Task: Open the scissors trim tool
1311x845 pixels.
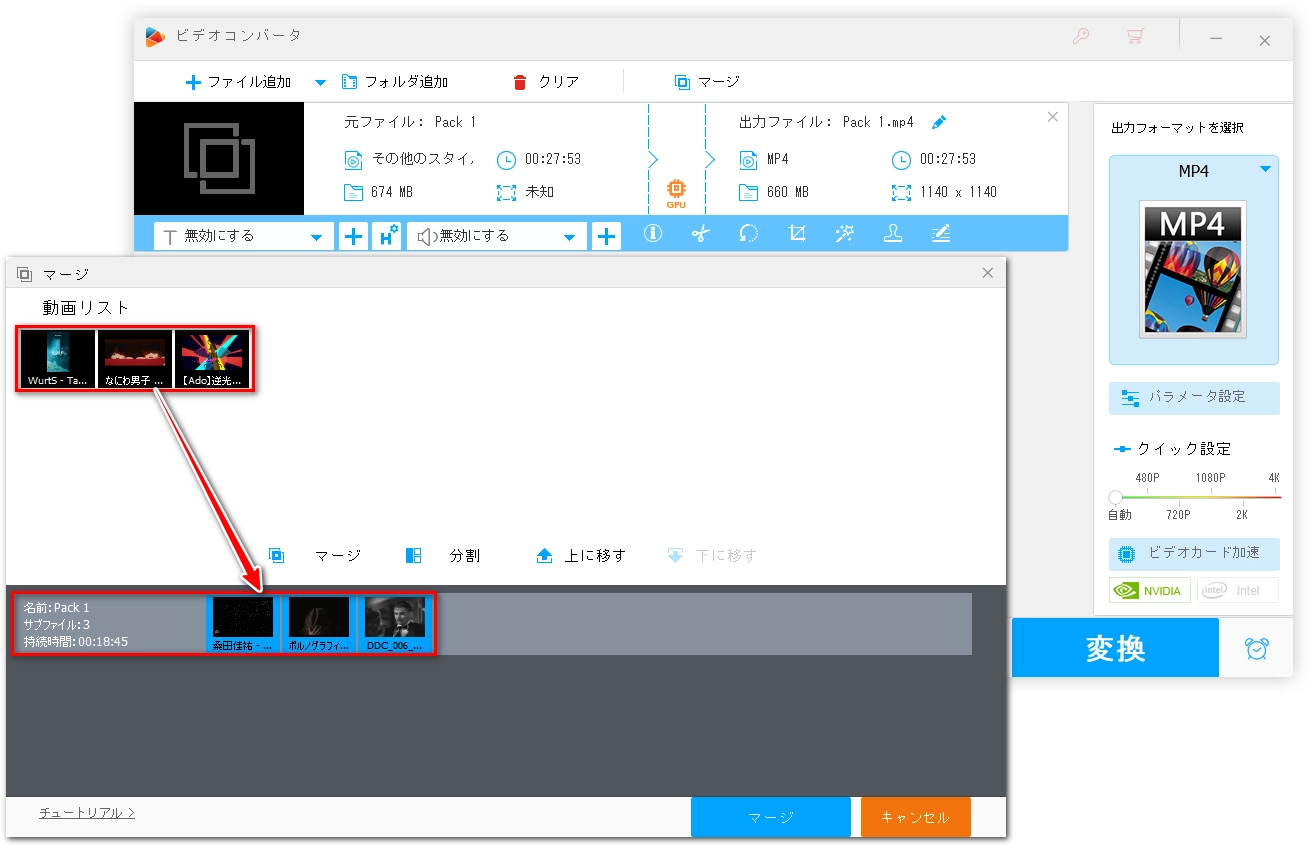Action: 700,233
